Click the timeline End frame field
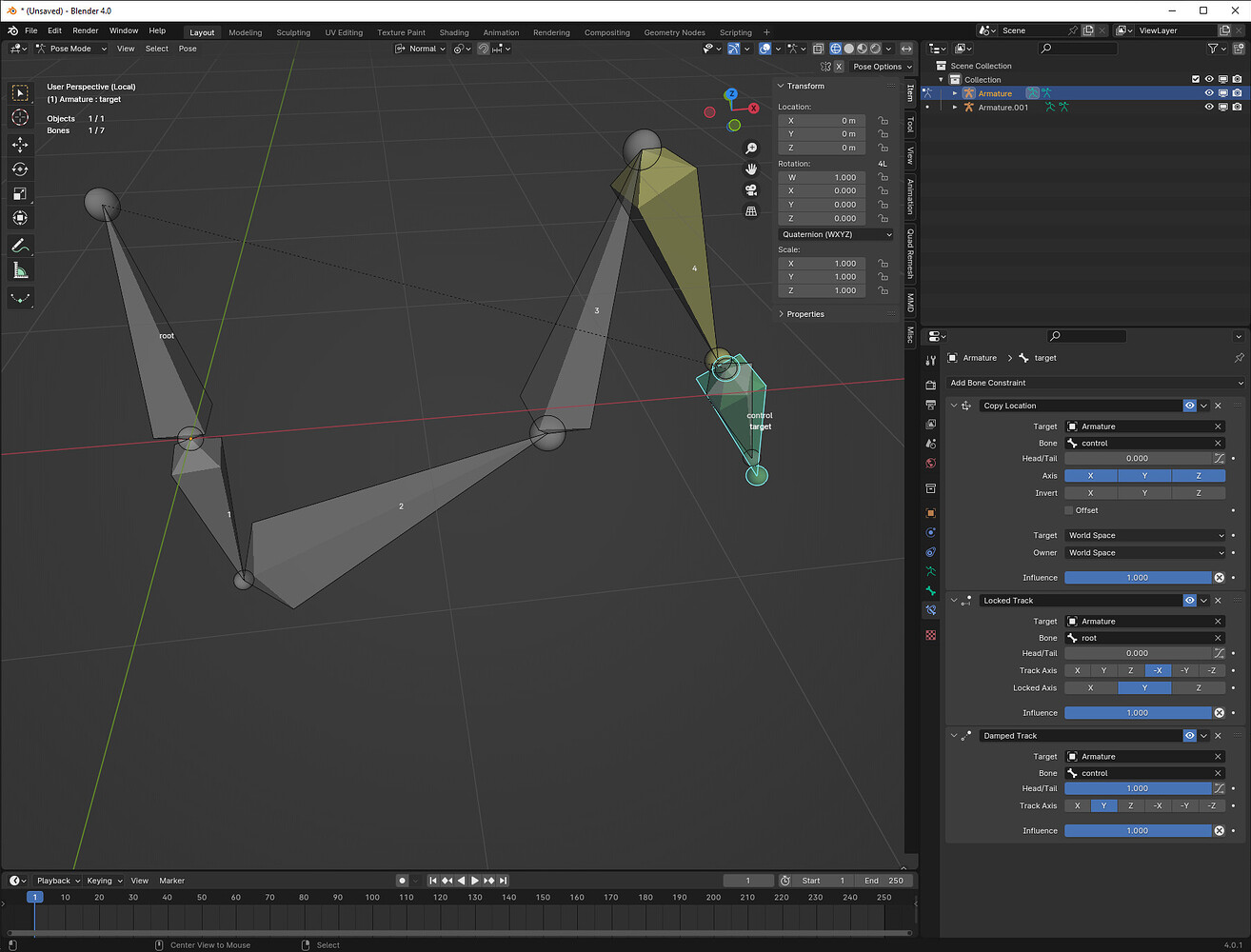The height and width of the screenshot is (952, 1251). pyautogui.click(x=884, y=881)
